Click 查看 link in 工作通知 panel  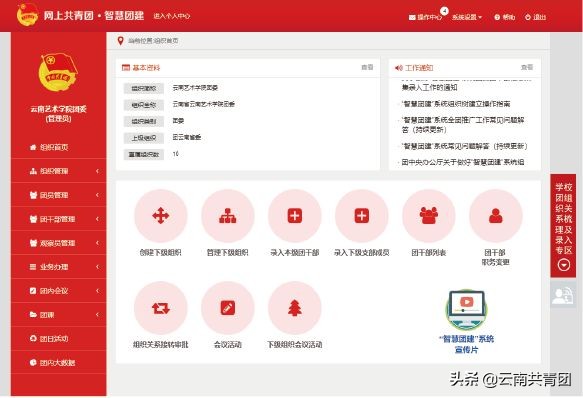point(527,67)
